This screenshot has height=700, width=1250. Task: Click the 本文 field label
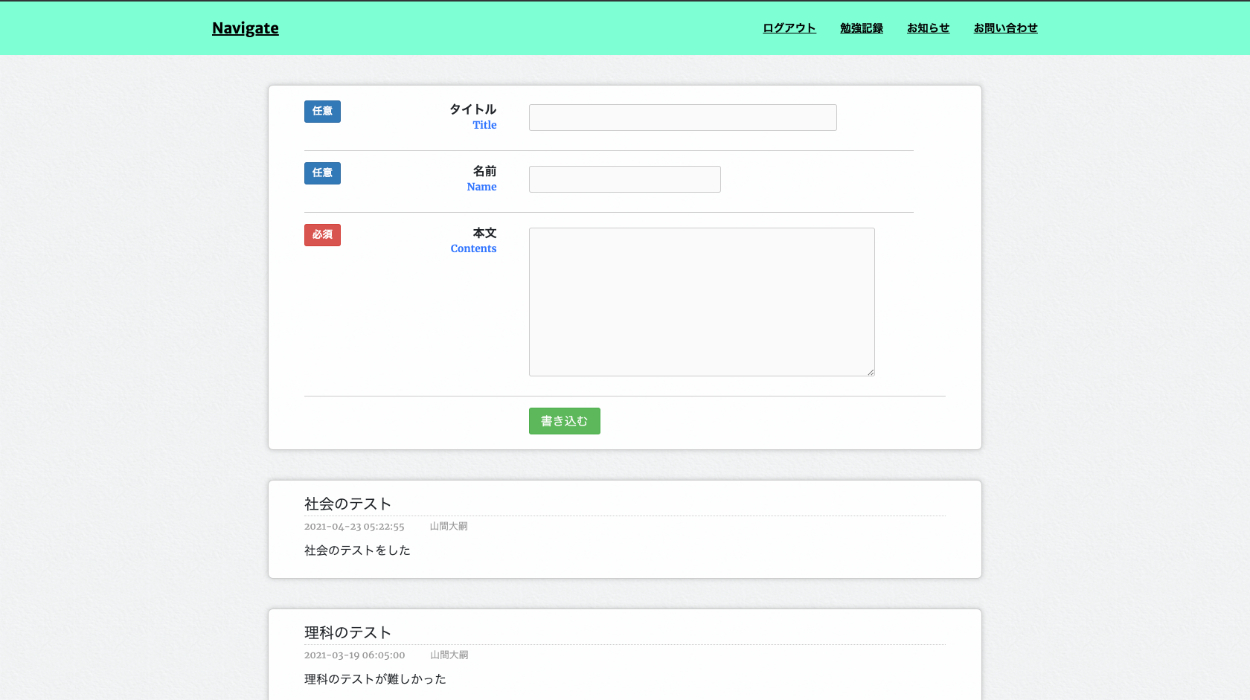click(484, 233)
